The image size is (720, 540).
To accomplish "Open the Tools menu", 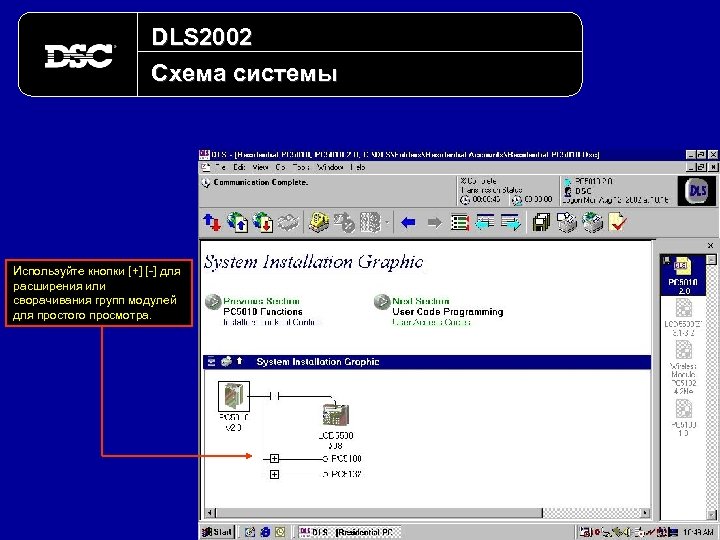I will (x=301, y=168).
